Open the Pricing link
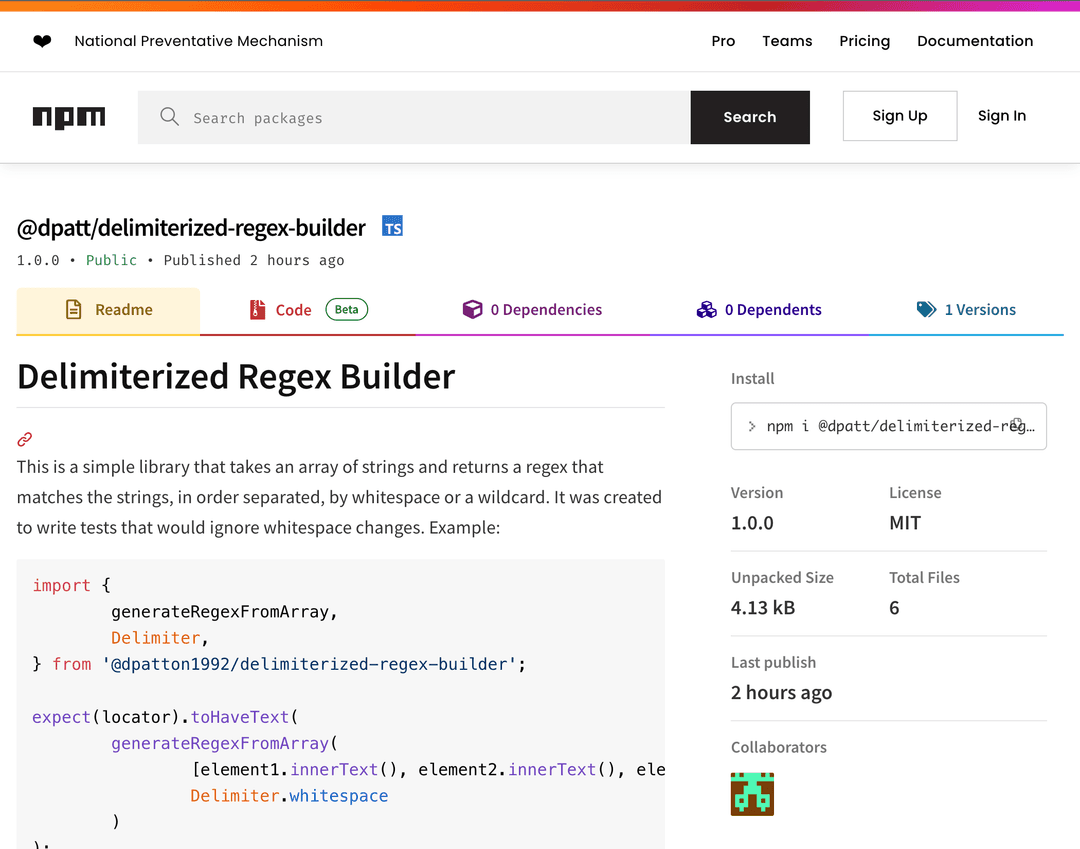The image size is (1080, 849). (864, 41)
